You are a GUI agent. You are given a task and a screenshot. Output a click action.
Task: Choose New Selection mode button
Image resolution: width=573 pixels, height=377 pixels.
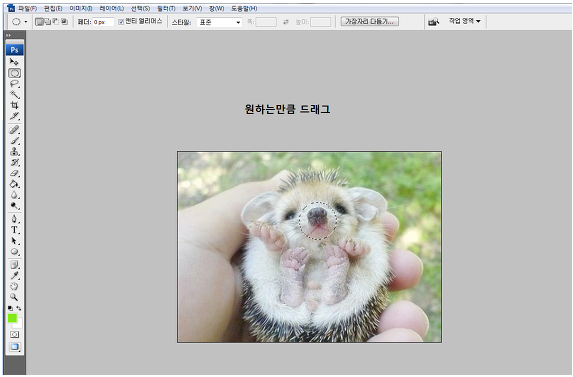click(x=39, y=22)
